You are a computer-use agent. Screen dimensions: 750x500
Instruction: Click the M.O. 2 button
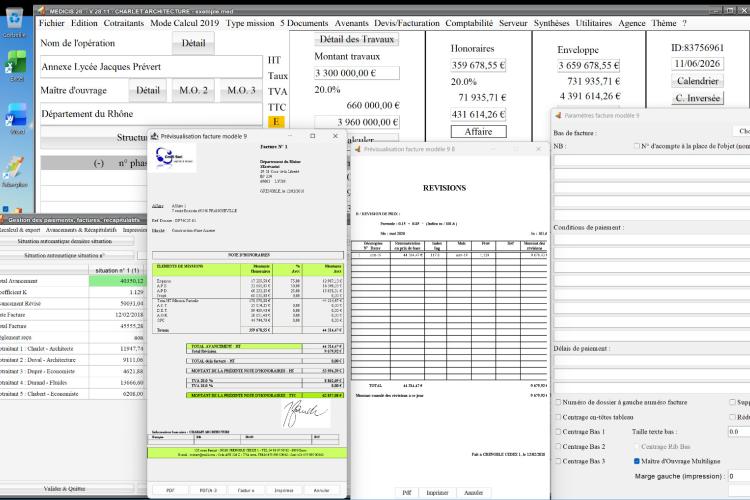[193, 90]
